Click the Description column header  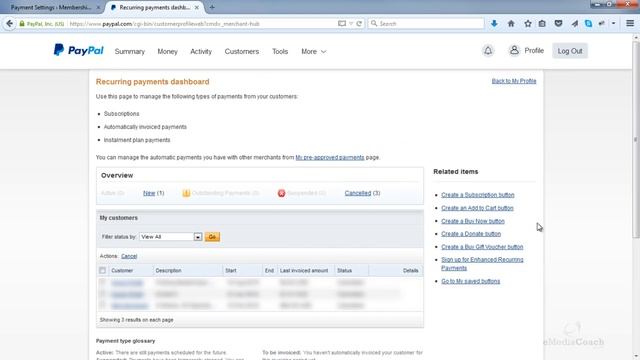168,270
